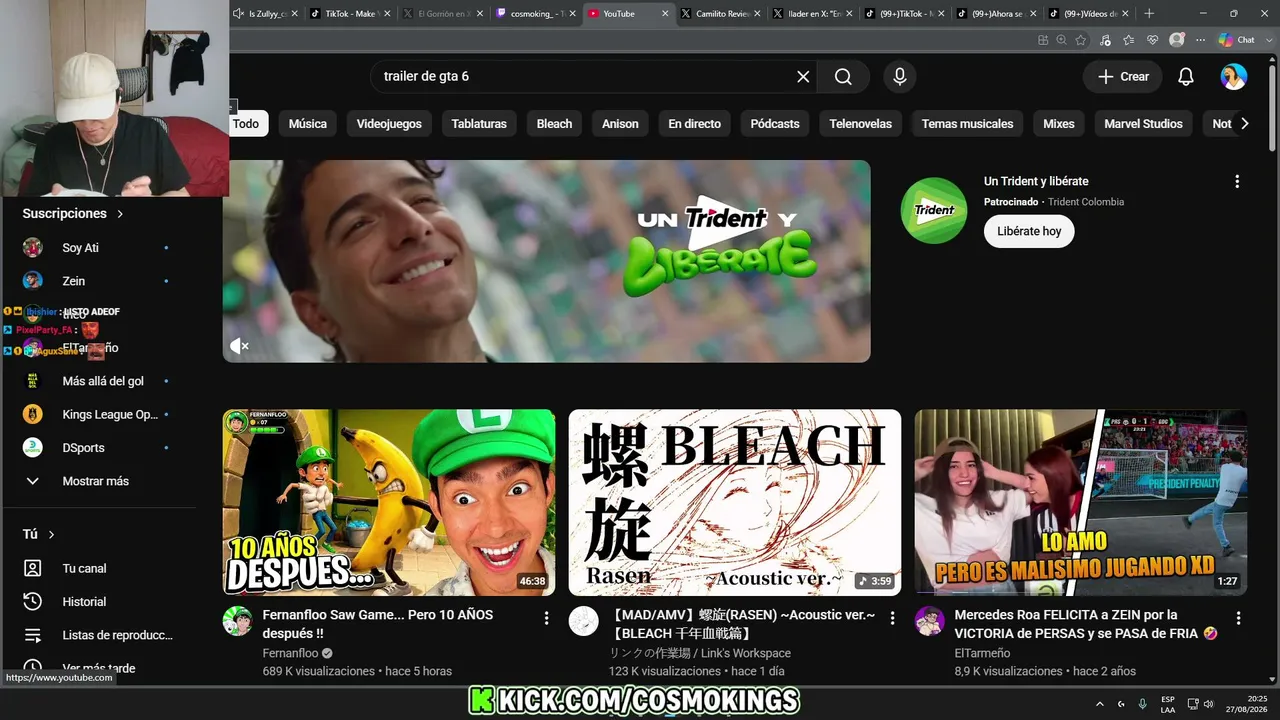Switch the ESP LAA keyboard language
The image size is (1280, 720).
(1168, 704)
